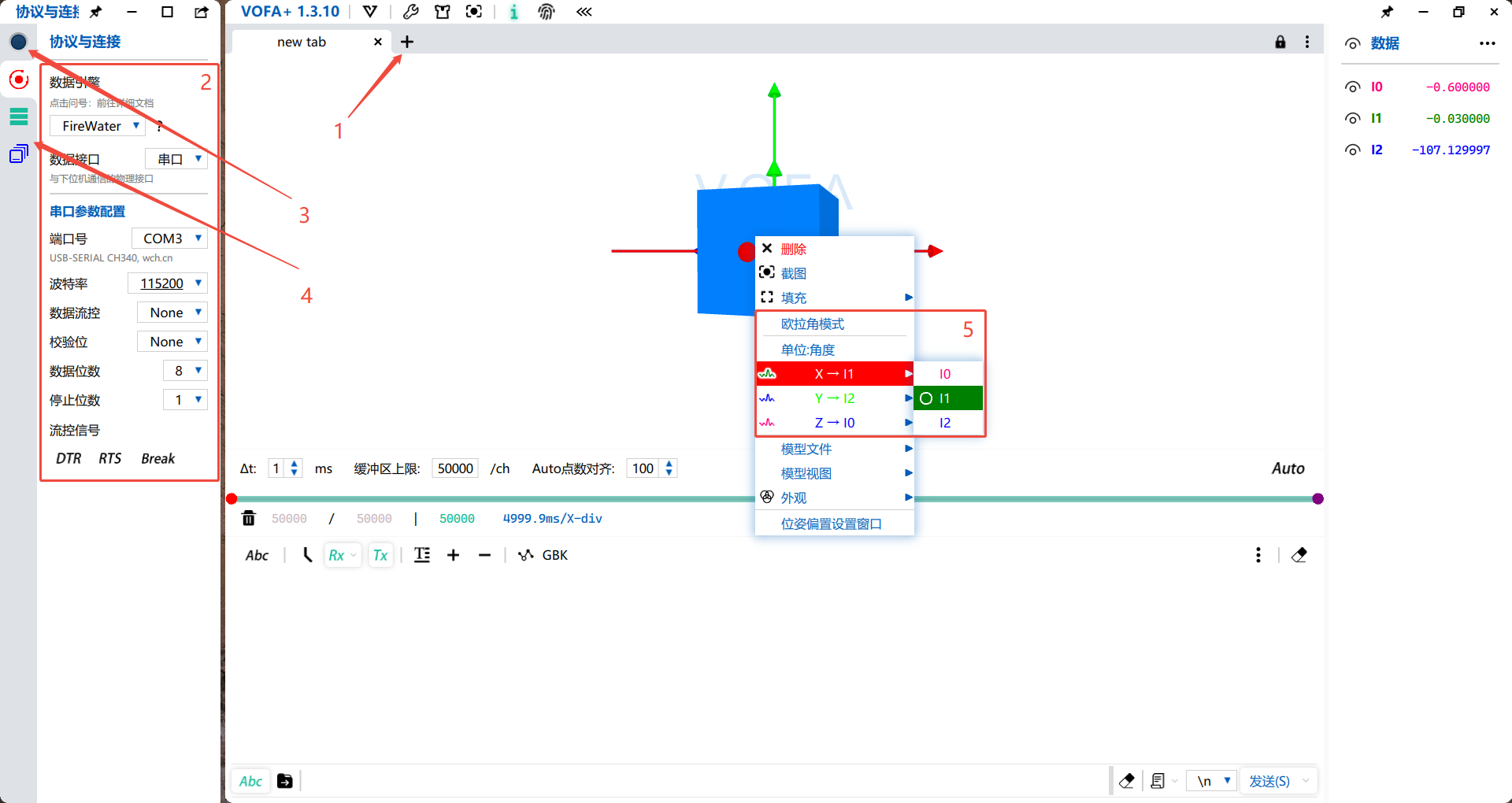
Task: Open the 模型文件 submenu
Action: point(835,449)
